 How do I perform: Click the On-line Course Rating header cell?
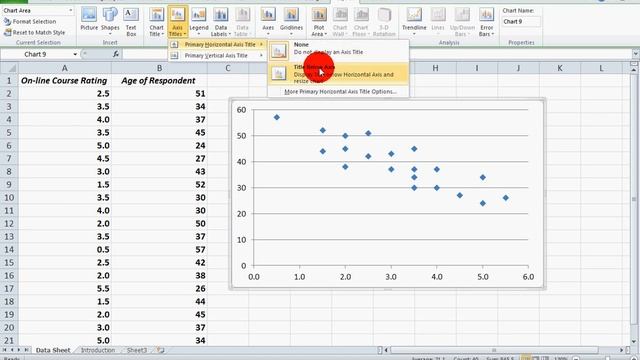click(64, 80)
